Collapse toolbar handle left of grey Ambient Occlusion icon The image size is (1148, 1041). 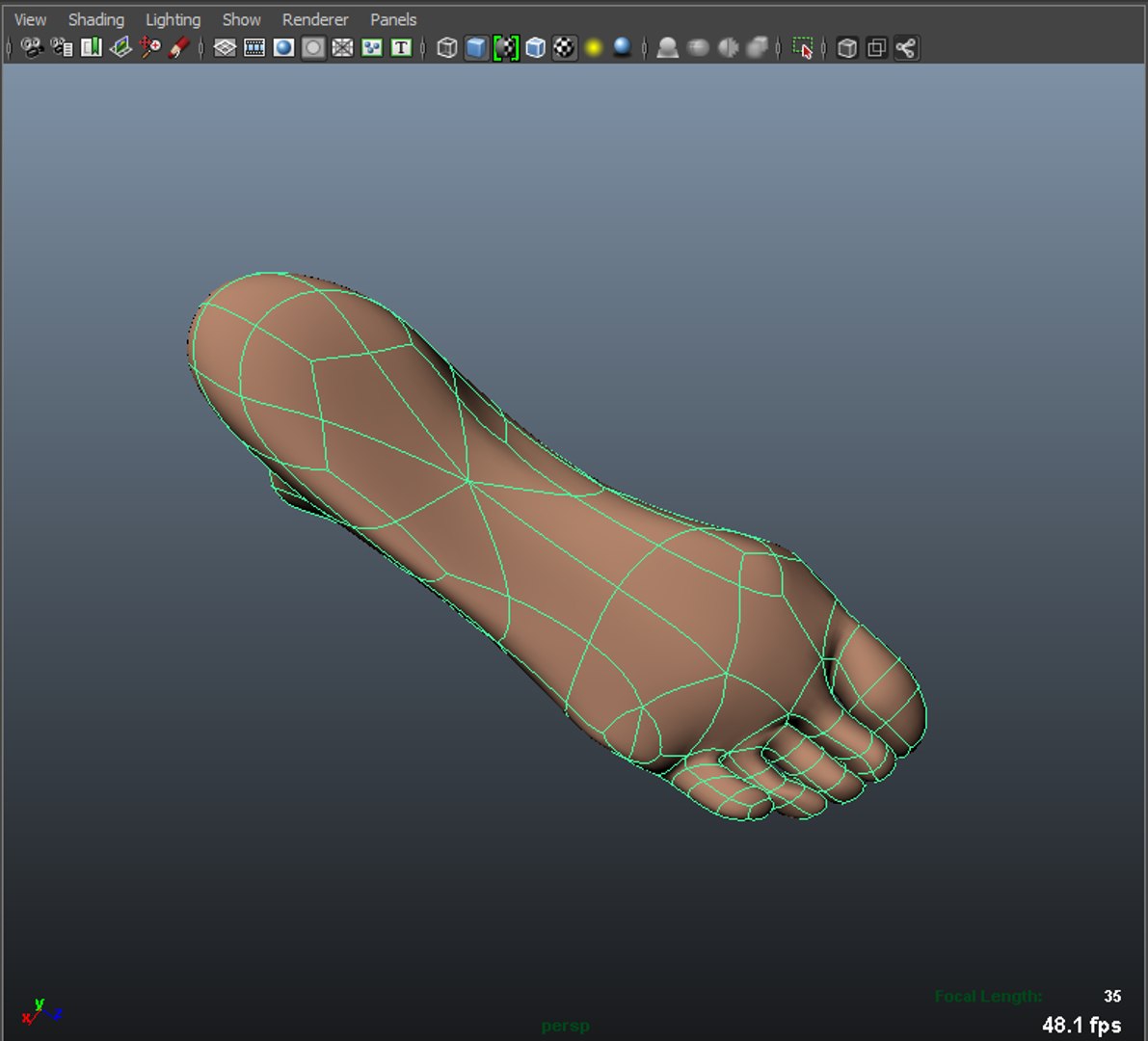644,48
